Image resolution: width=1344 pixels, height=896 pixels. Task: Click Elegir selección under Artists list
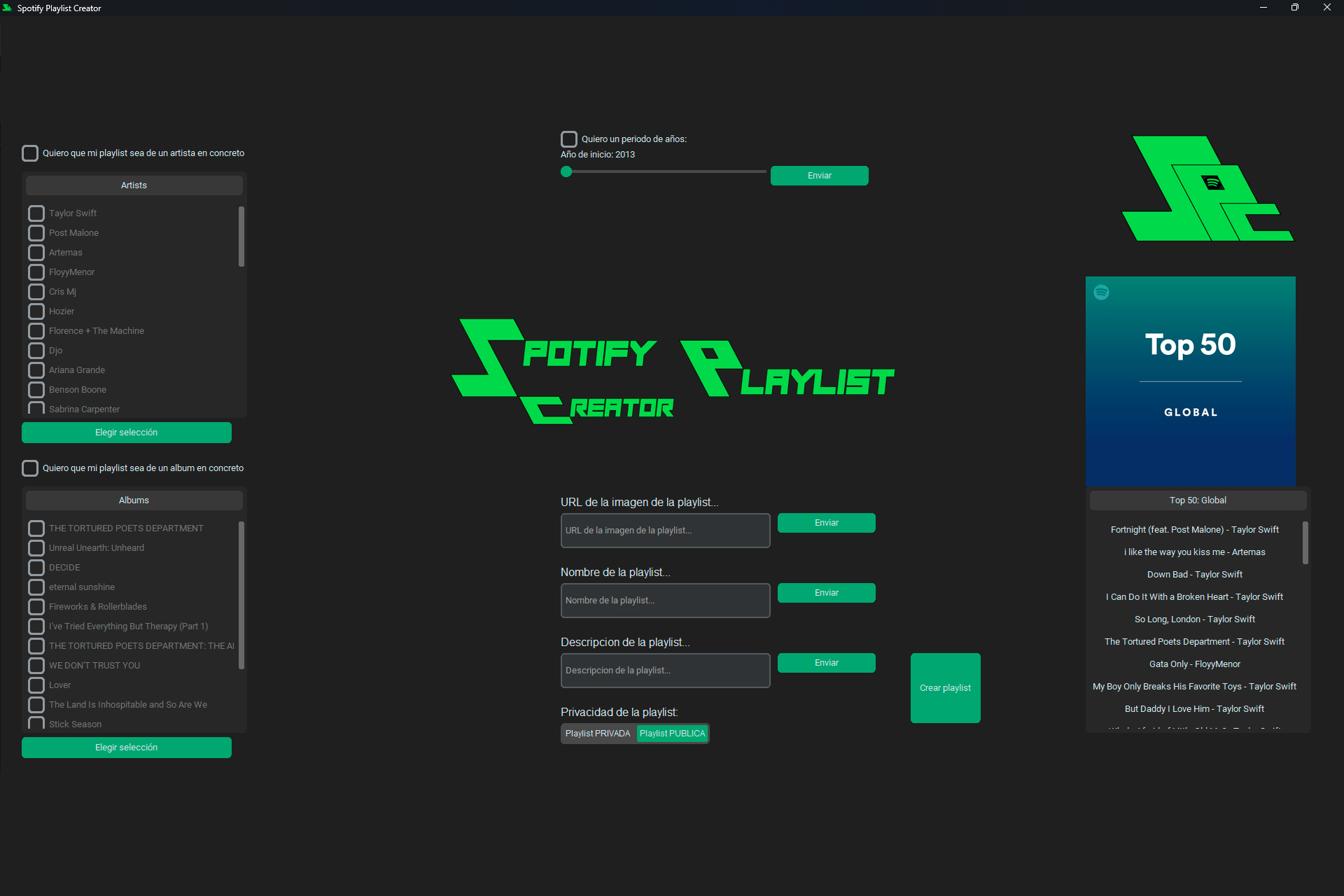[x=127, y=433]
